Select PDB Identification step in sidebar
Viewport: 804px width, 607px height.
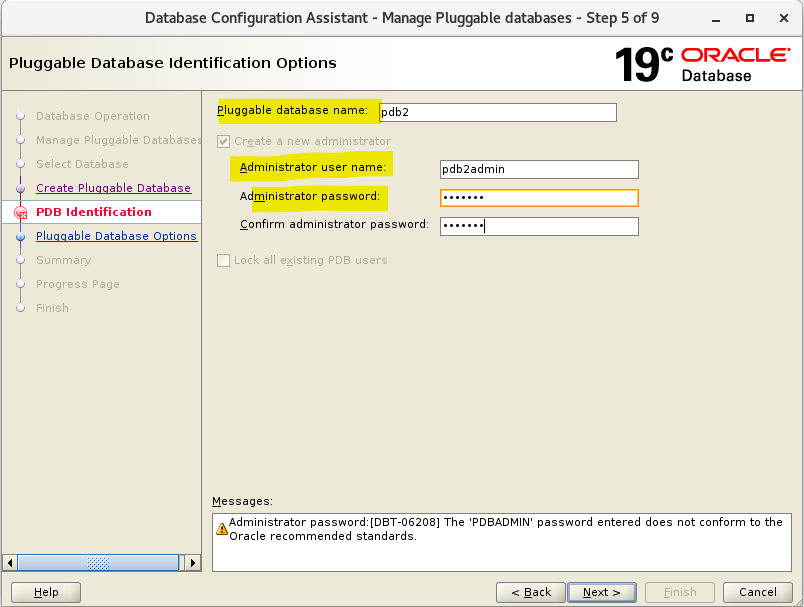point(94,212)
